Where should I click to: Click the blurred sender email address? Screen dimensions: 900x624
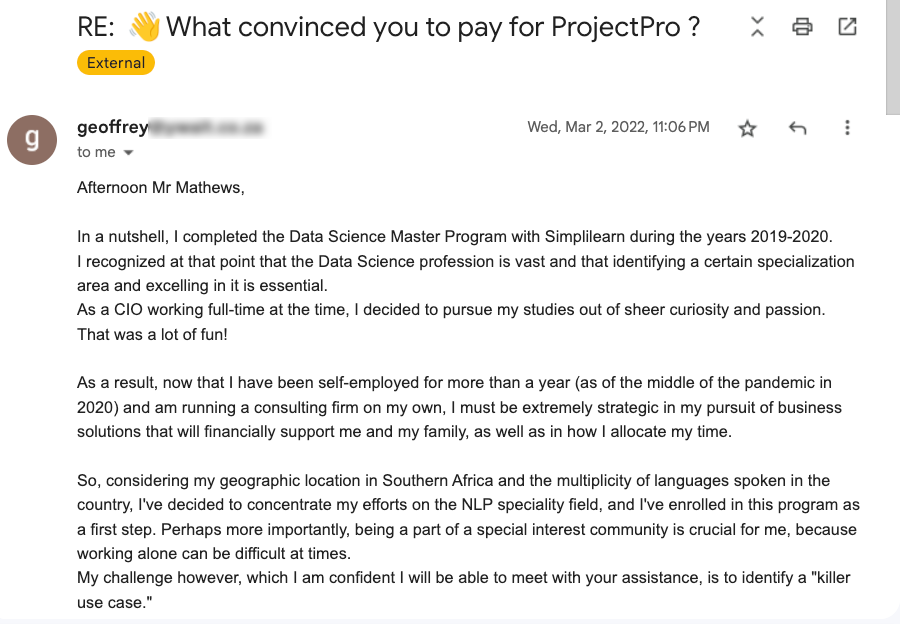click(x=206, y=128)
